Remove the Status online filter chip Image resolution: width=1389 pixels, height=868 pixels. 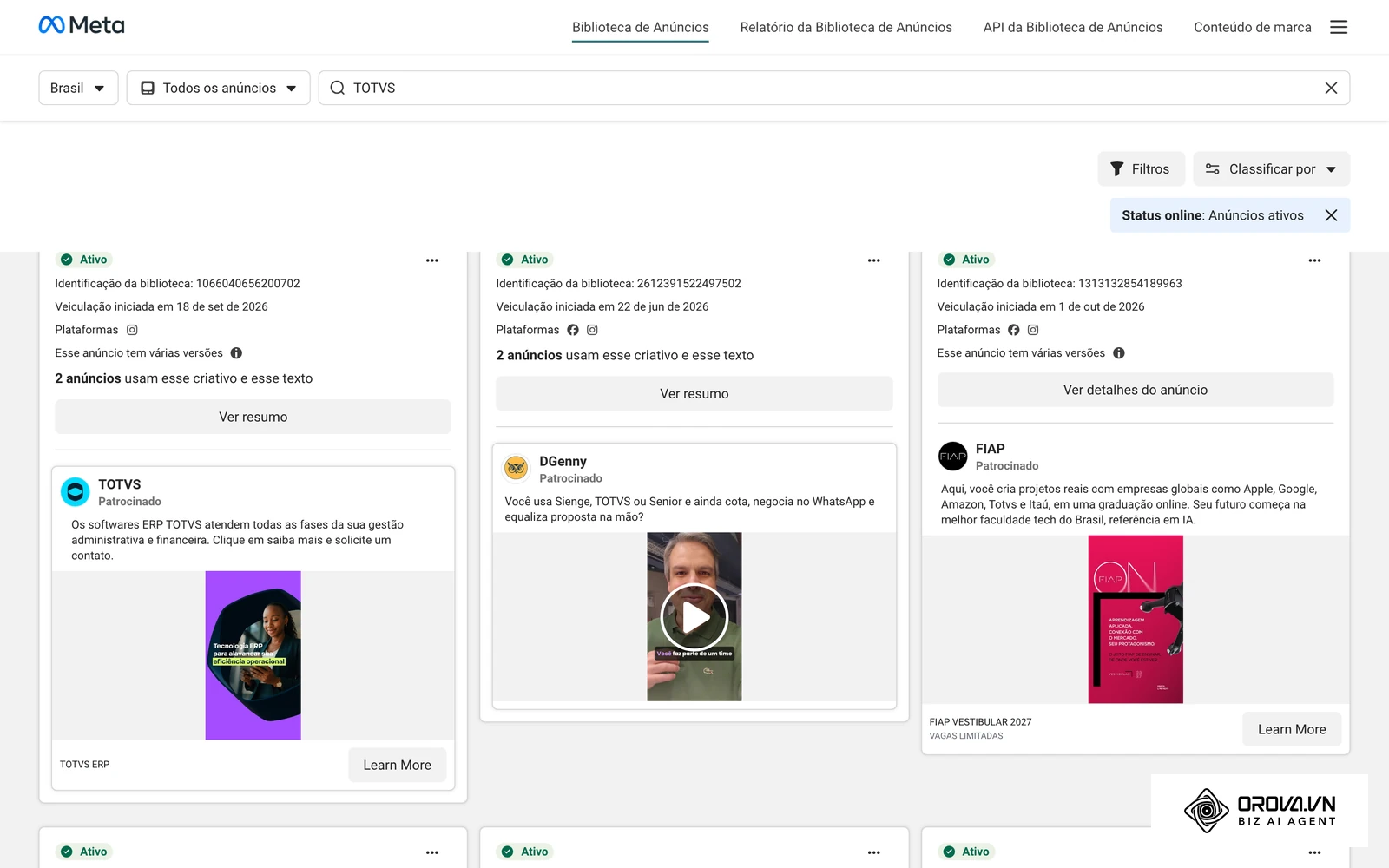click(1331, 215)
